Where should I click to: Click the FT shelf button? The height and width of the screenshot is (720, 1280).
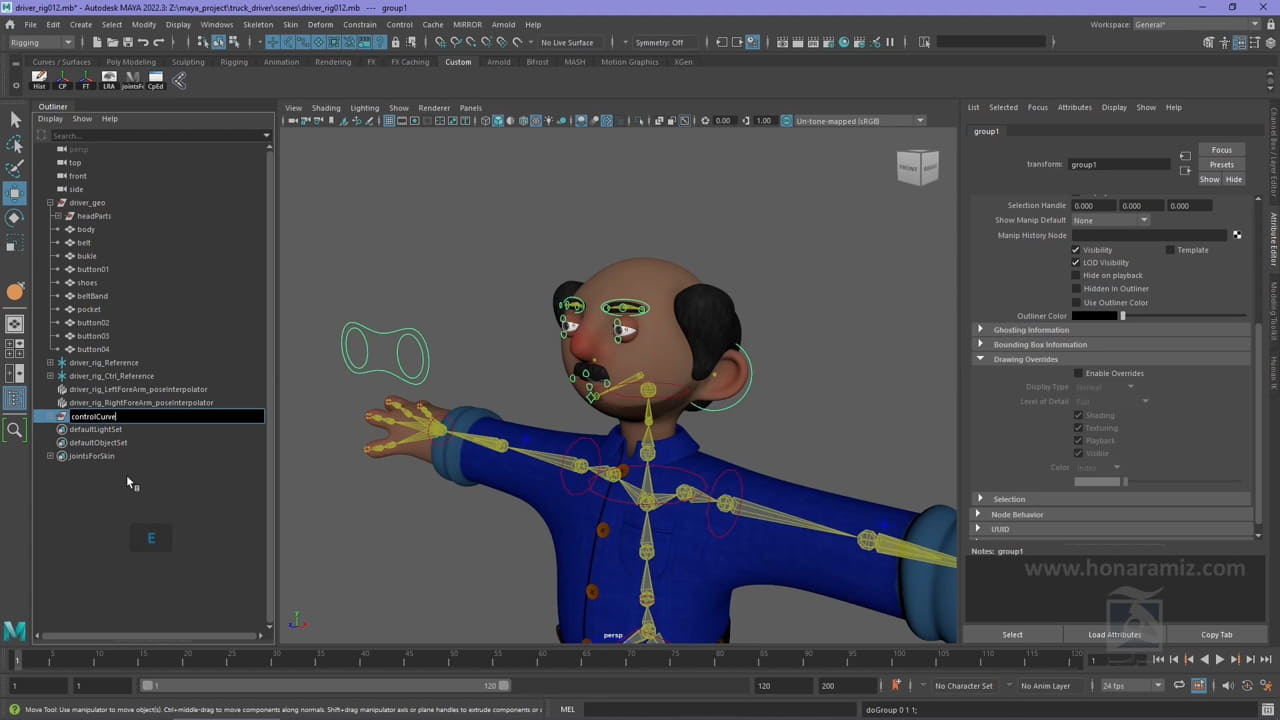tap(86, 80)
